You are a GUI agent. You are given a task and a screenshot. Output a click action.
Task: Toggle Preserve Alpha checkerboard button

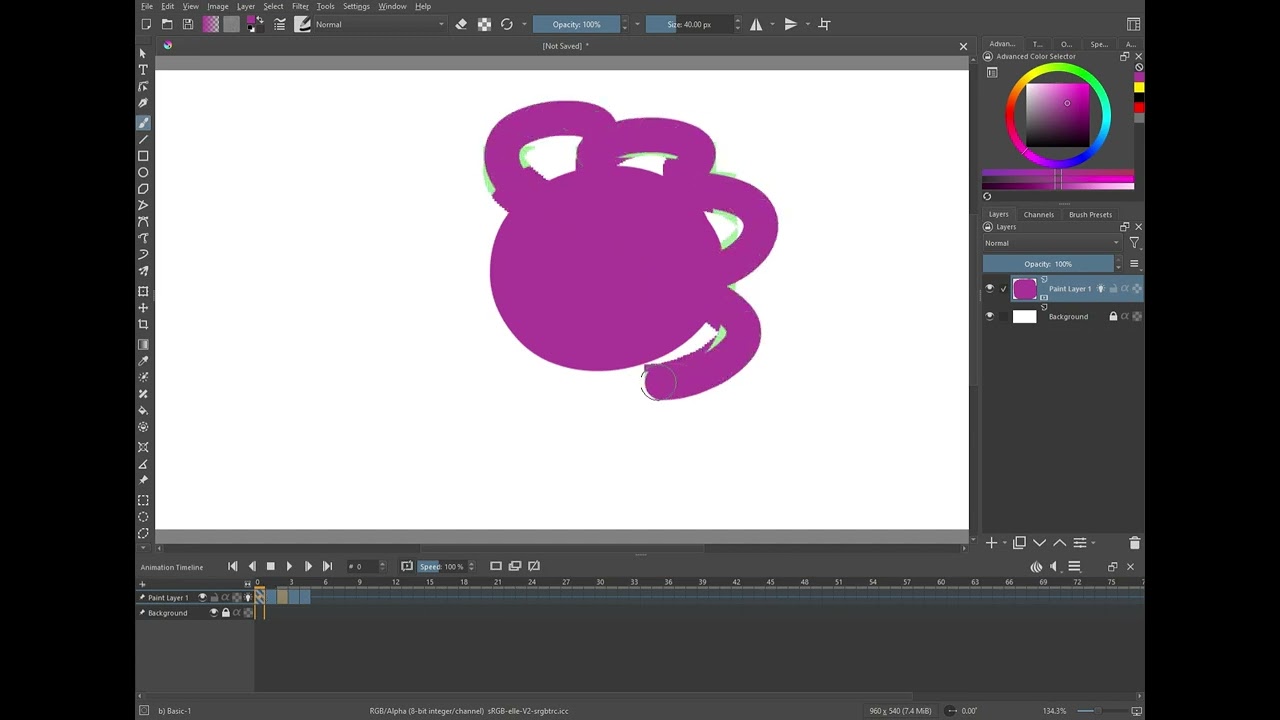coord(484,24)
